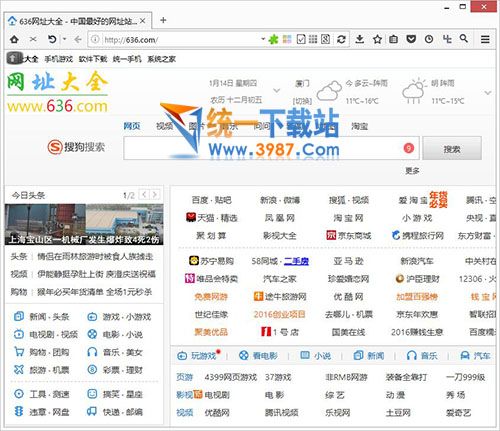This screenshot has height=431, width=500.
Task: Open the 工具·测速 link
Action: click(49, 394)
